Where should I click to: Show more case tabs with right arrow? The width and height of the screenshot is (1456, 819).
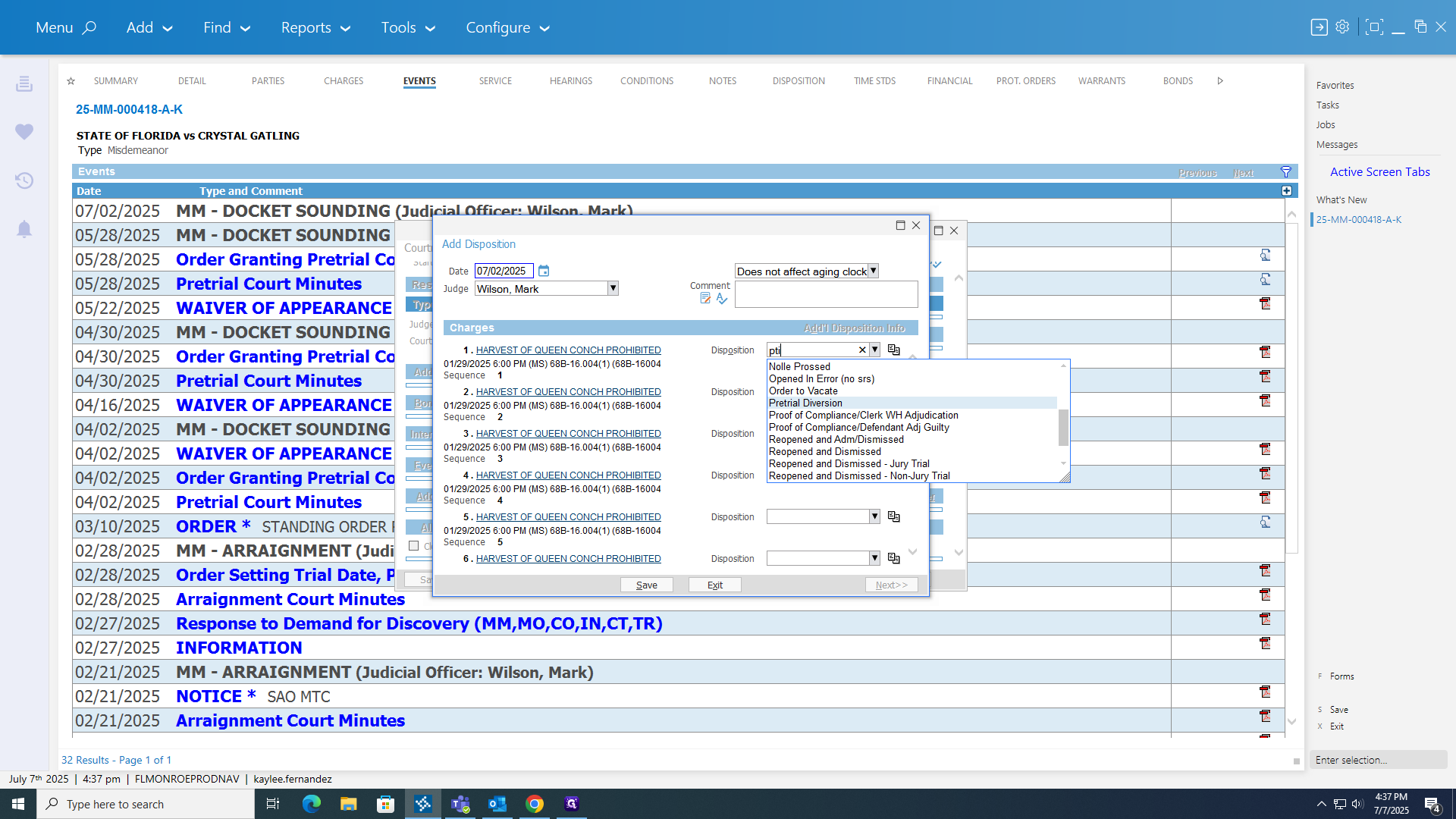click(x=1220, y=81)
